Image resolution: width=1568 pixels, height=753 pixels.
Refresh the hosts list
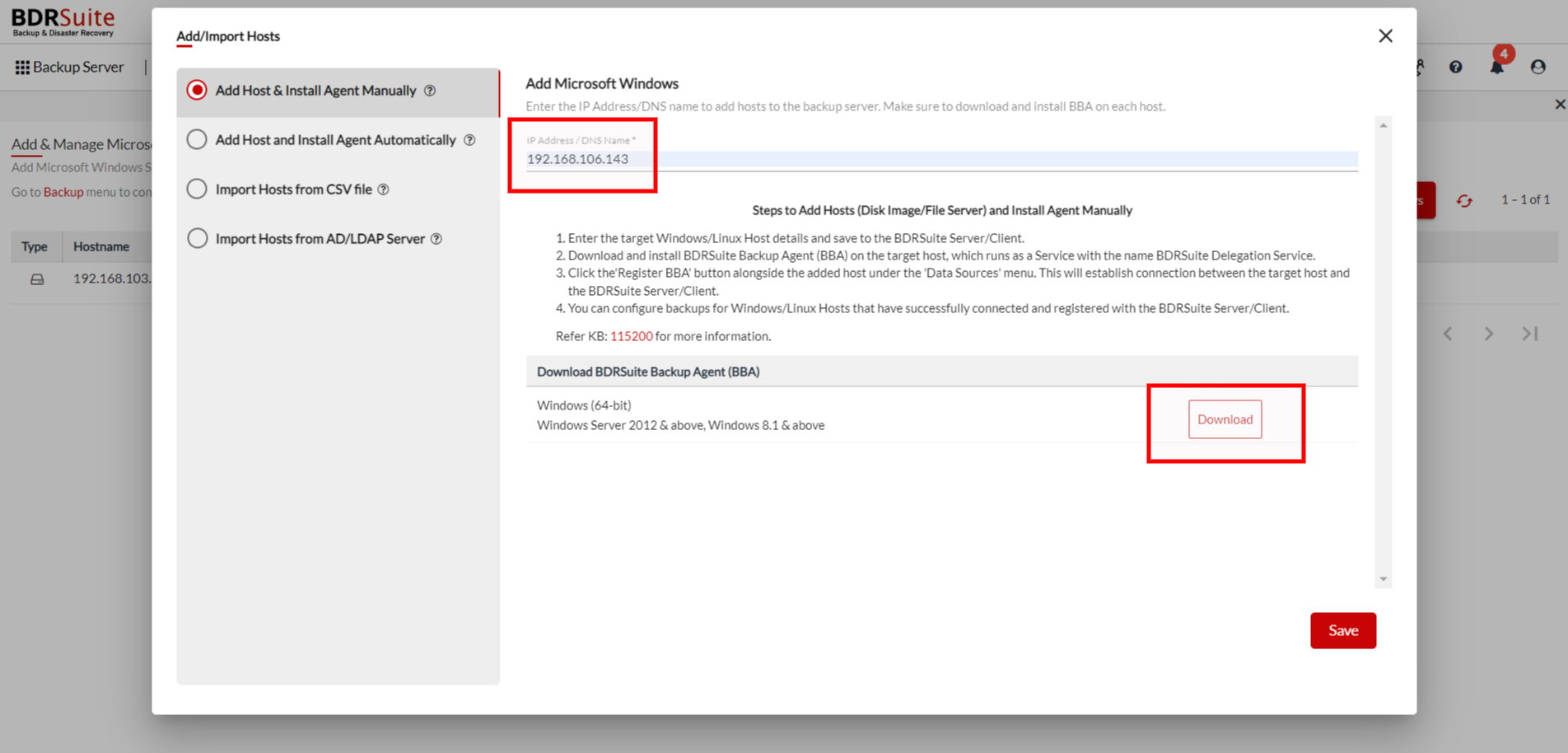point(1464,200)
